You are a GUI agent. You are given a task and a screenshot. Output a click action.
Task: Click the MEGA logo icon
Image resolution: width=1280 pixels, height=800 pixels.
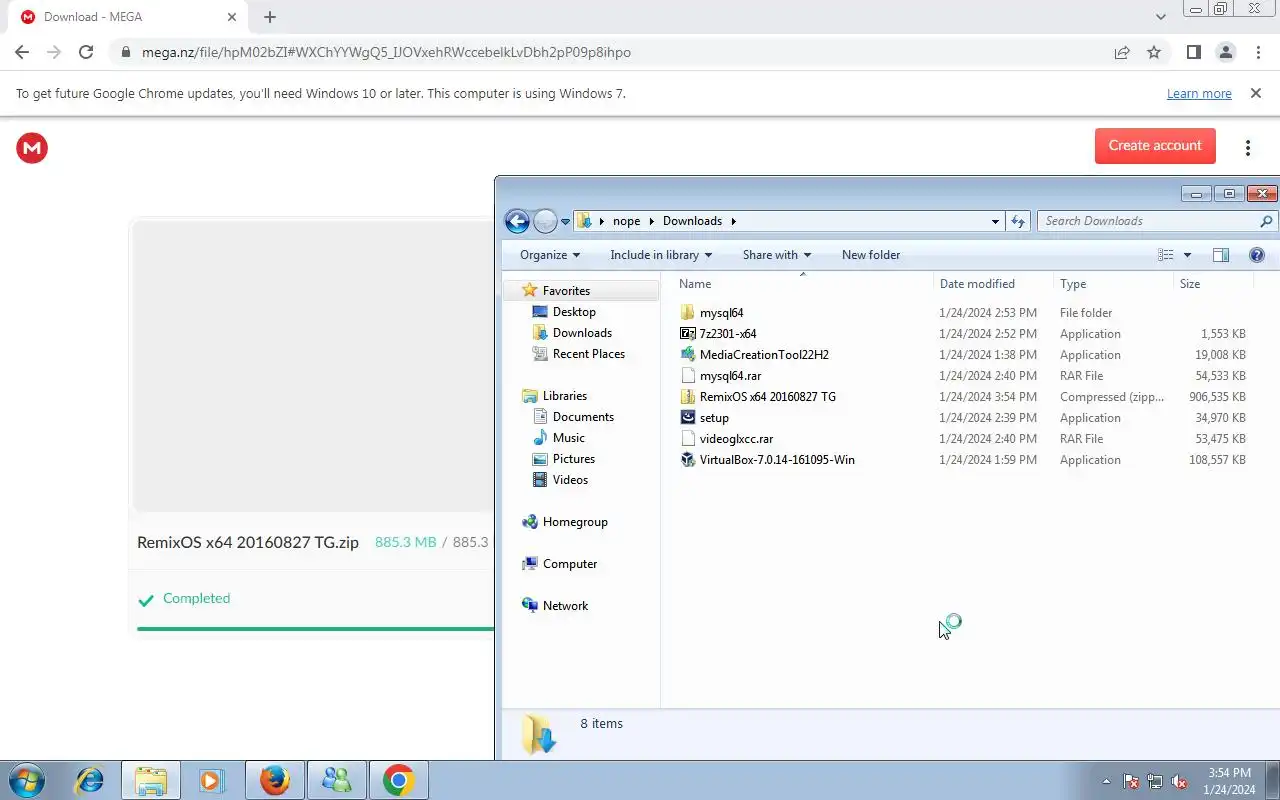[x=32, y=148]
